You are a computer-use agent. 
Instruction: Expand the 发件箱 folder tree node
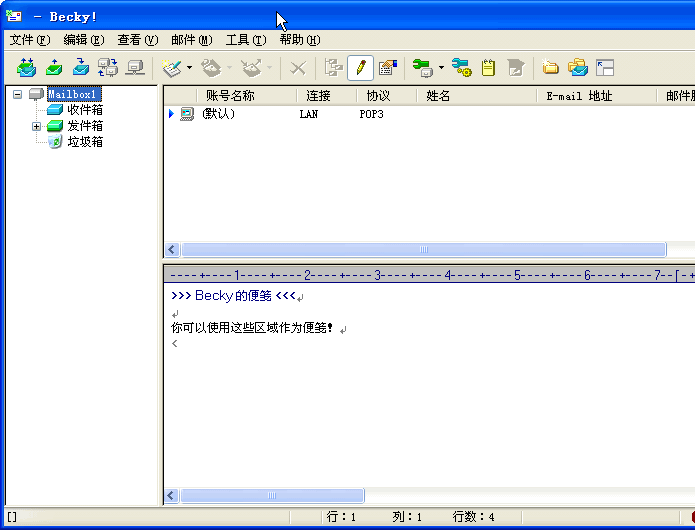click(36, 126)
